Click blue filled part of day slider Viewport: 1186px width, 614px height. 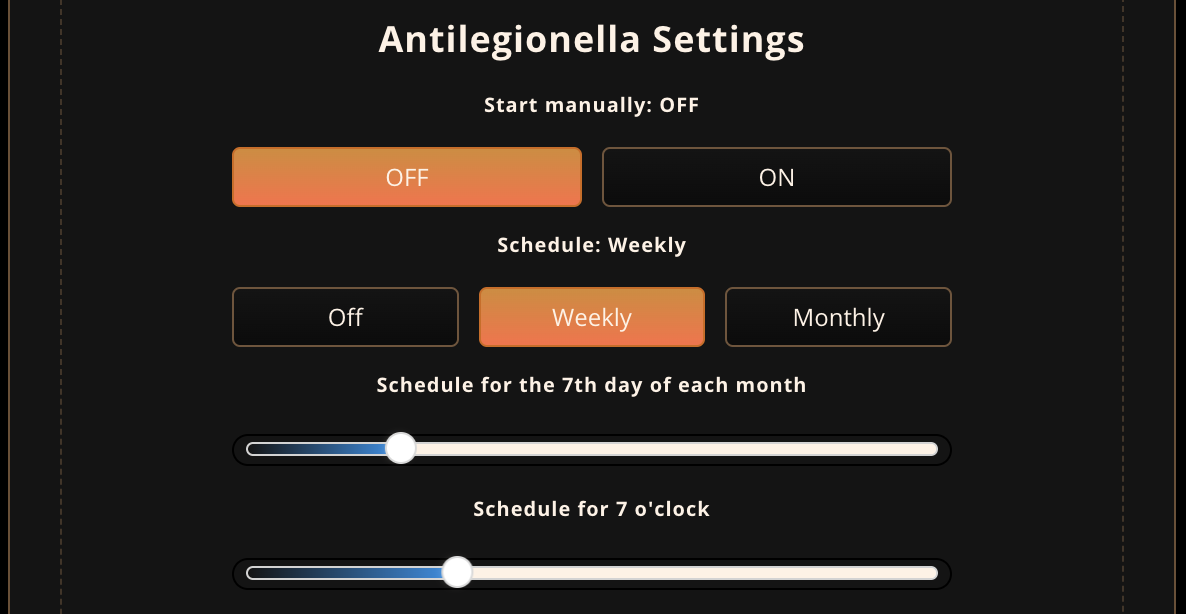click(316, 449)
